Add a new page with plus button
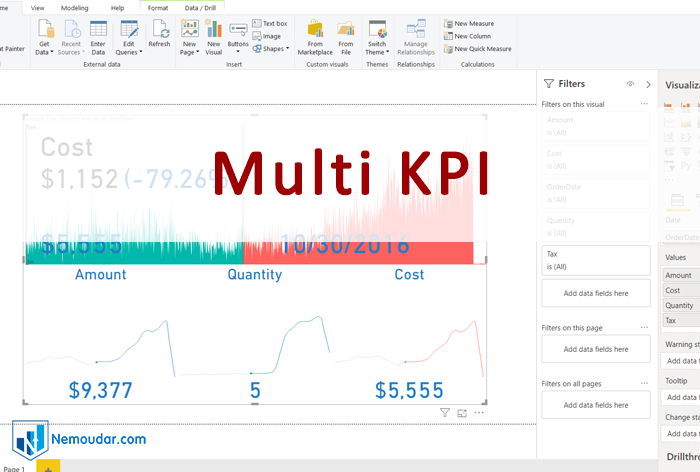This screenshot has width=700, height=472. tap(47, 467)
